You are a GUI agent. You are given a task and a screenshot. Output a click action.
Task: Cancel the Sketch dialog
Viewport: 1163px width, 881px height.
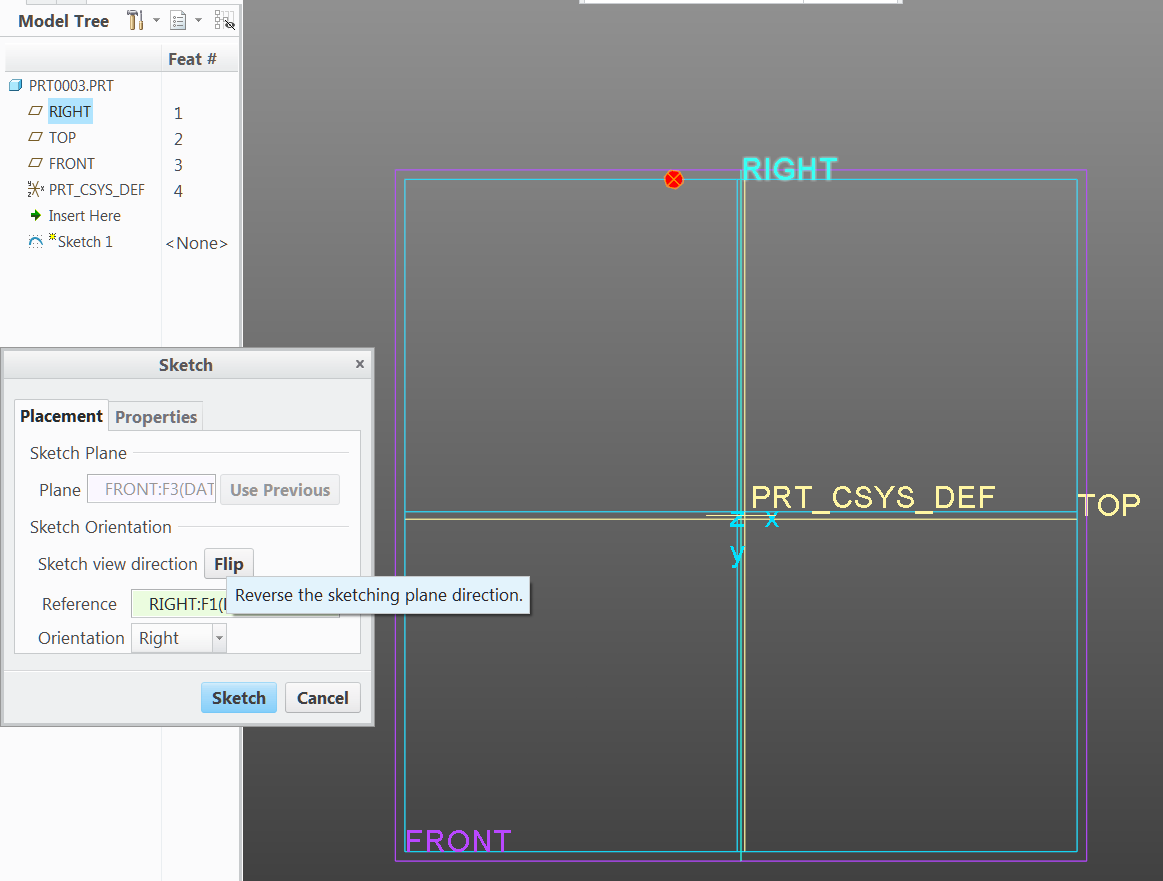(323, 698)
